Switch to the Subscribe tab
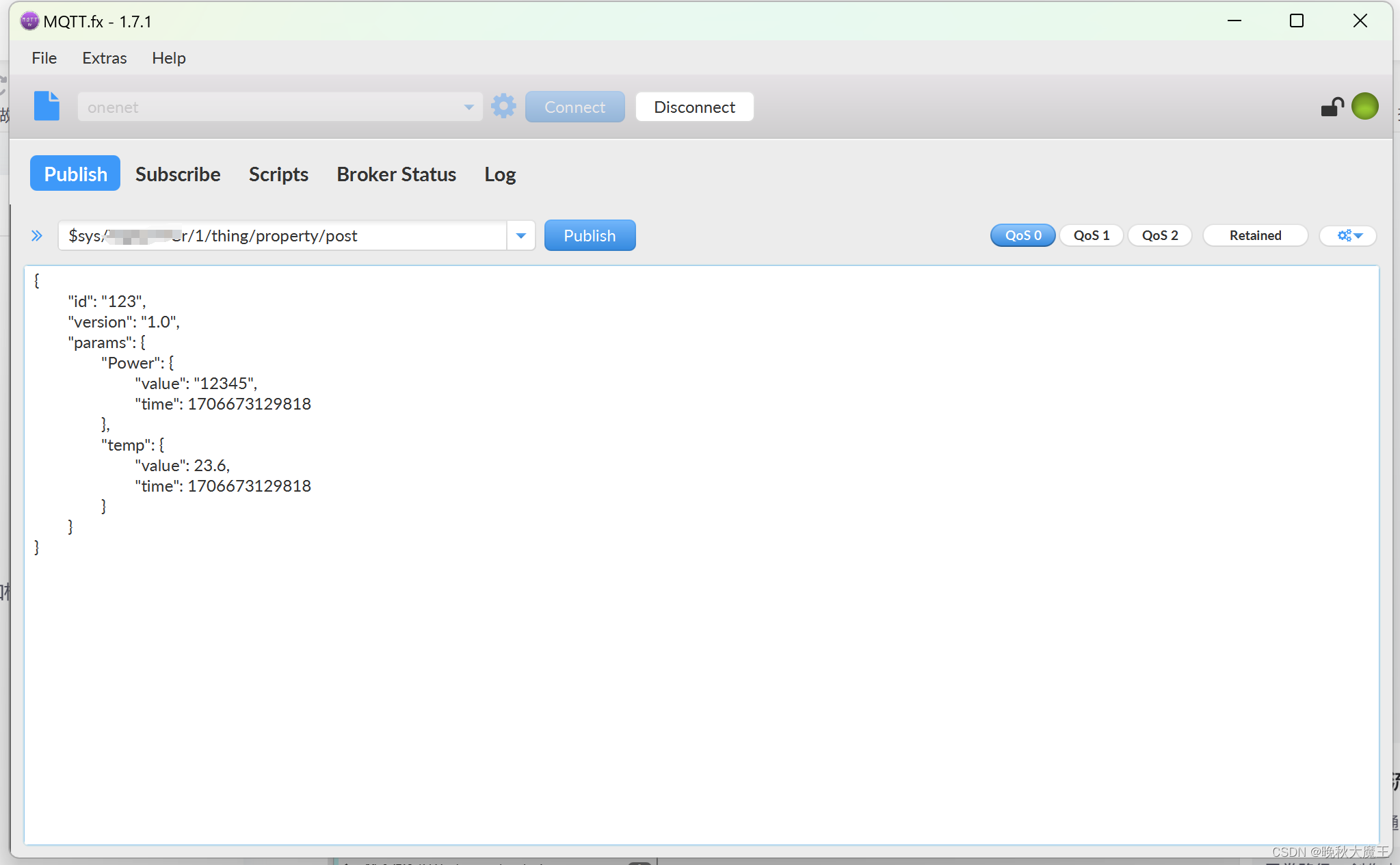The image size is (1400, 865). coord(178,174)
